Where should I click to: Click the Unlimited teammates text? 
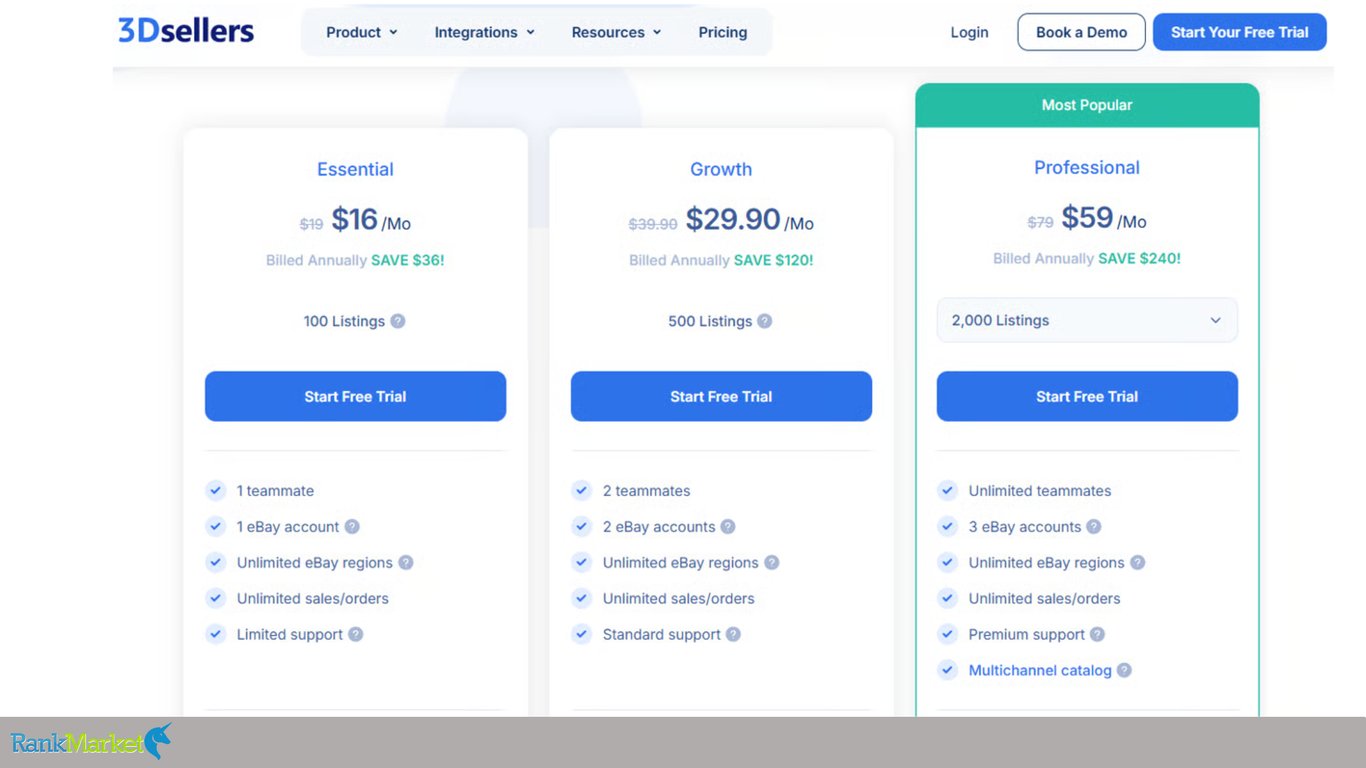pyautogui.click(x=1040, y=491)
